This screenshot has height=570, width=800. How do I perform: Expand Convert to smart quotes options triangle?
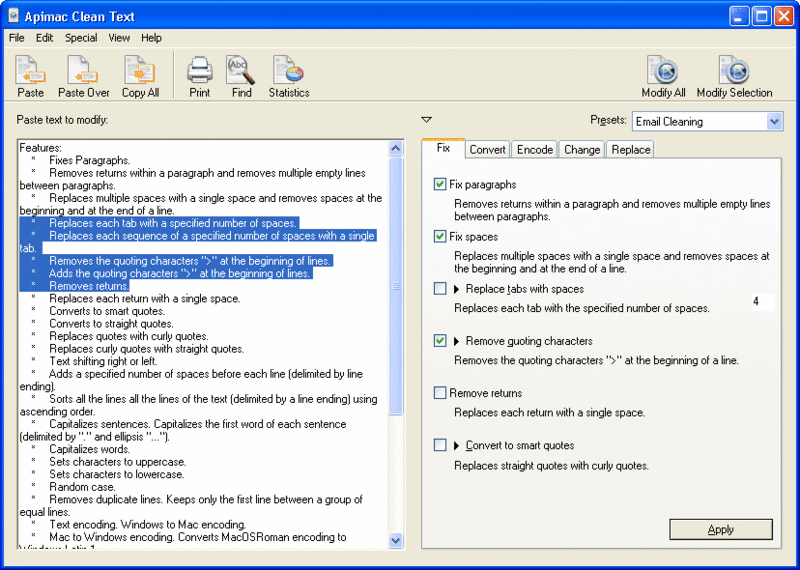[x=457, y=445]
